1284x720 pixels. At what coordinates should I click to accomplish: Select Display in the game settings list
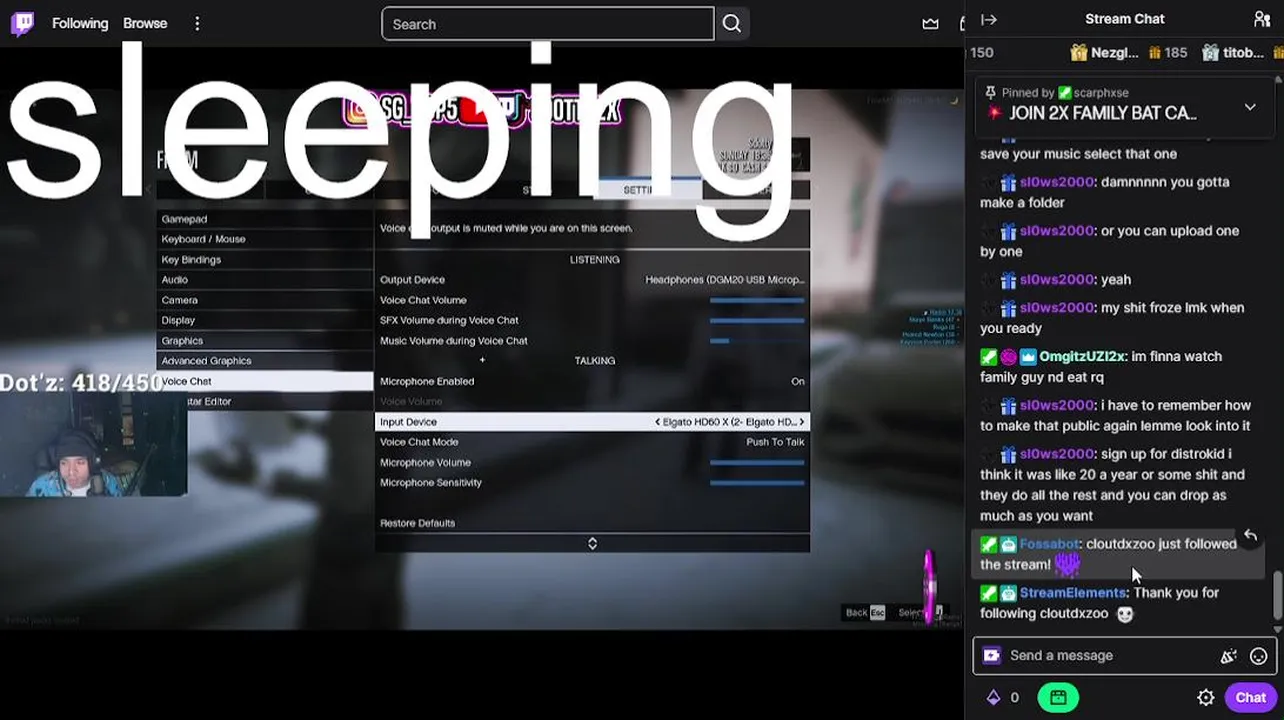265,320
